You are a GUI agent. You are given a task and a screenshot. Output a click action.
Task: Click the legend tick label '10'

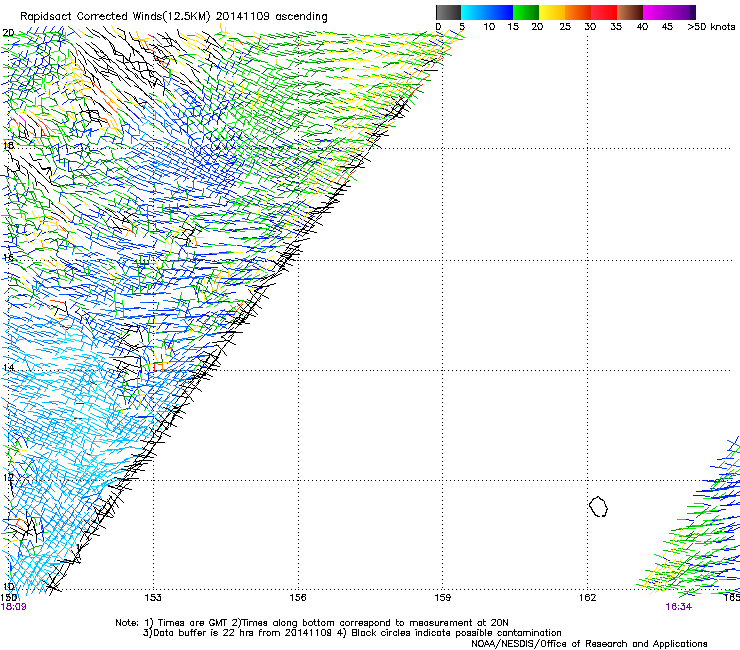pos(489,27)
